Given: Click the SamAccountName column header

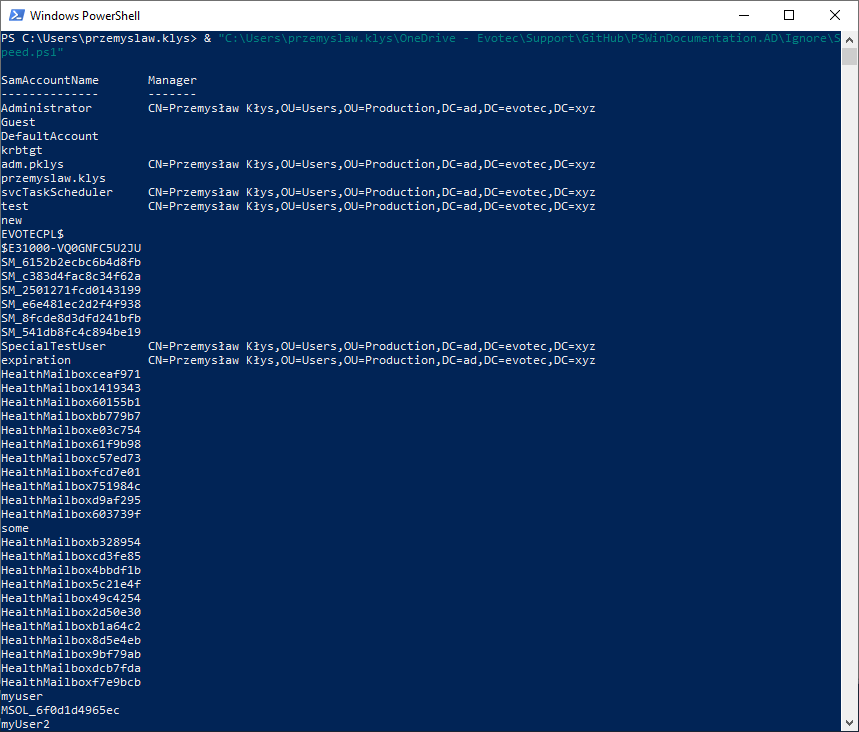Looking at the screenshot, I should pos(50,80).
